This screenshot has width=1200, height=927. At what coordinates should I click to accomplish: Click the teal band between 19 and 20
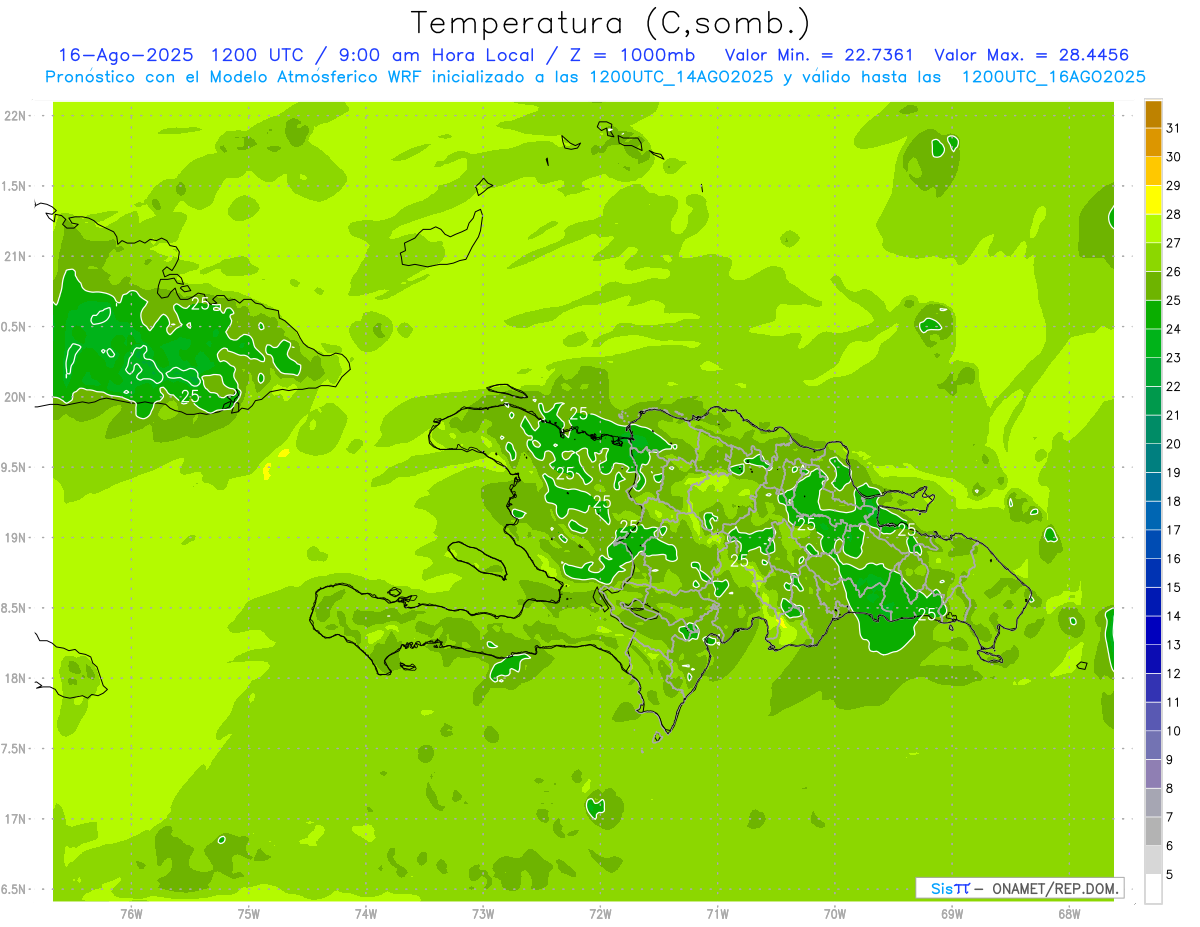(x=1153, y=458)
